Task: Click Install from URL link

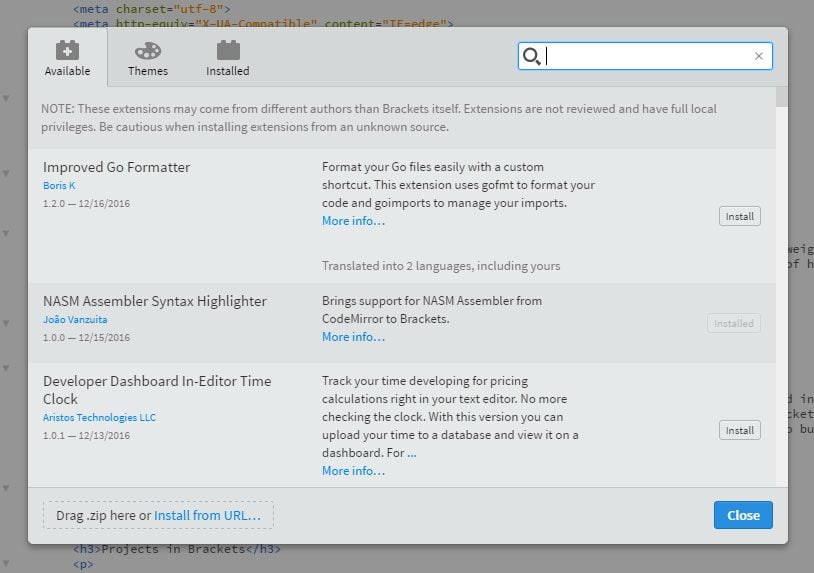Action: point(207,515)
